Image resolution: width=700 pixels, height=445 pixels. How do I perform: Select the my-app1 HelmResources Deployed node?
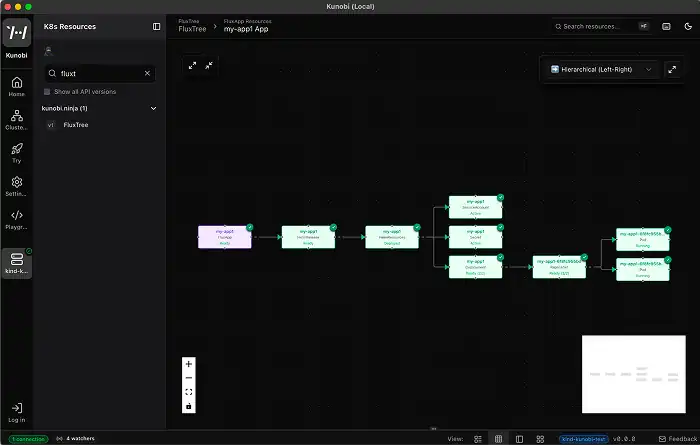pos(392,237)
